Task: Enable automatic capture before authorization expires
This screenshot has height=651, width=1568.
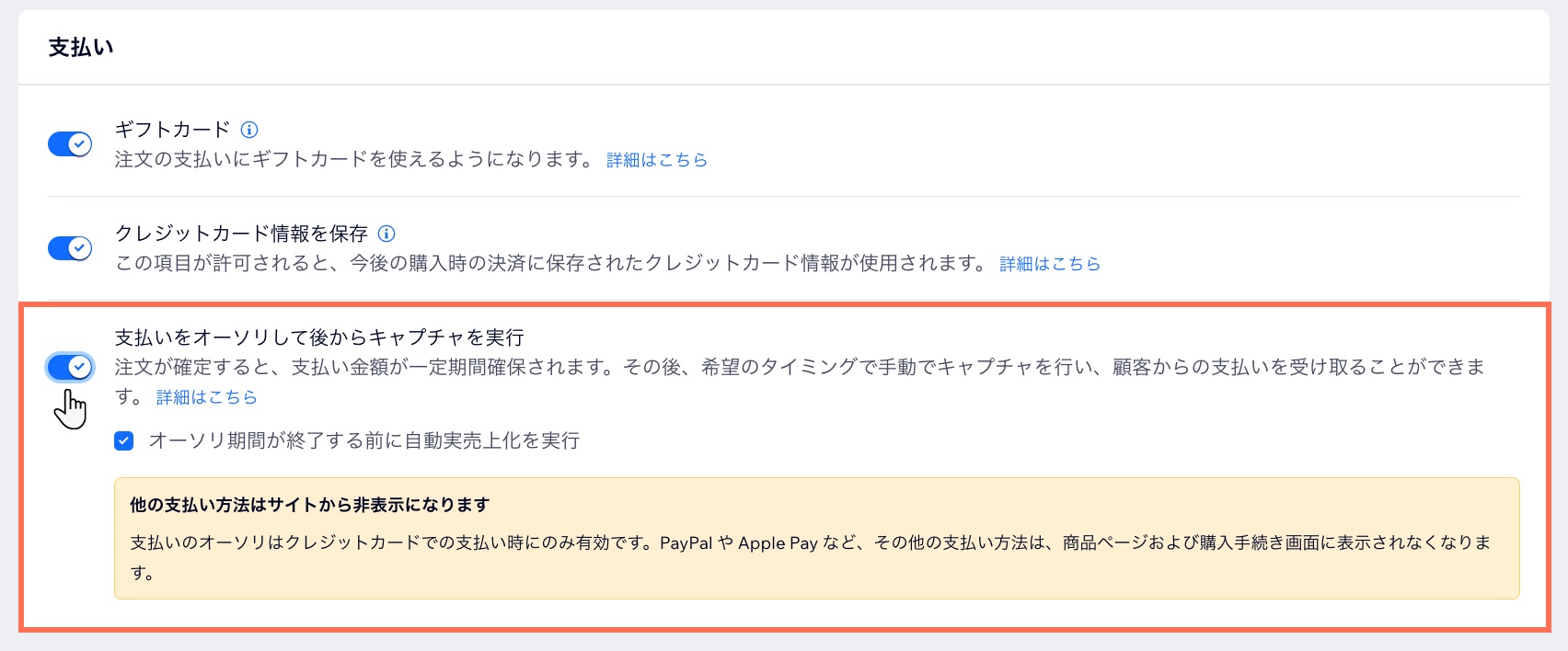Action: point(124,441)
